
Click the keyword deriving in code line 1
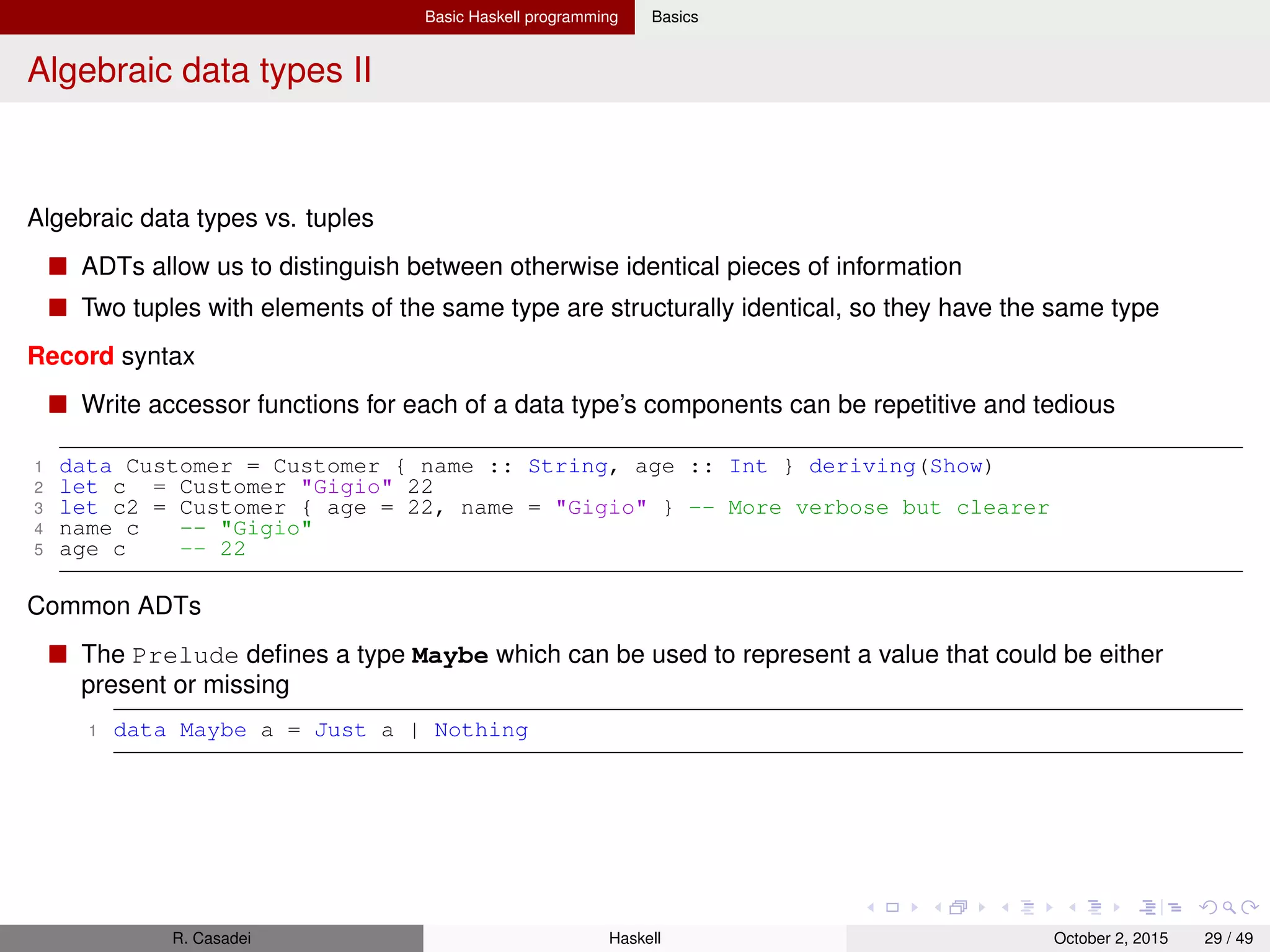point(862,466)
